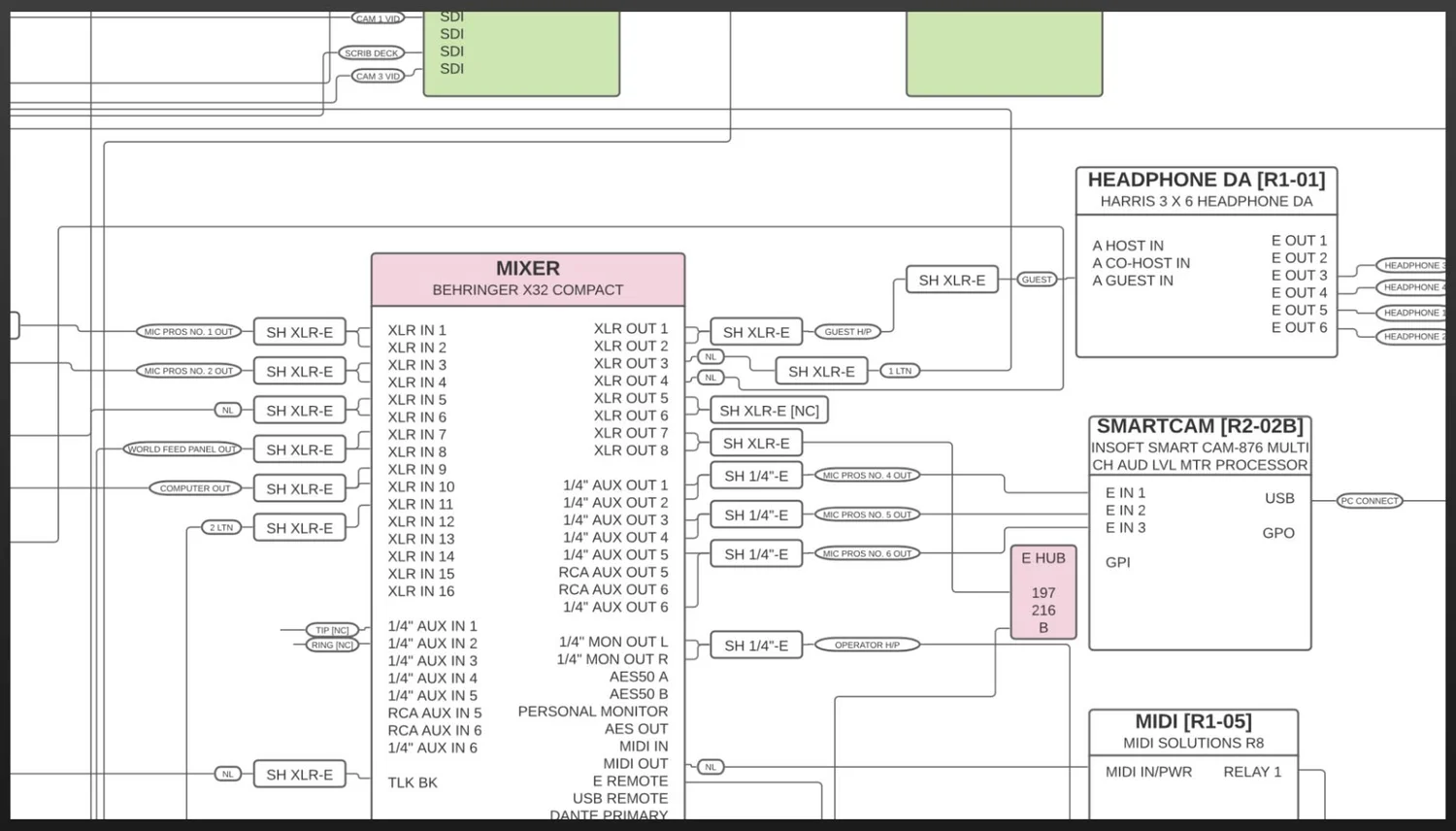Screen dimensions: 1456x831
Task: Click the MIDI OUT port text on mixer
Action: point(636,764)
